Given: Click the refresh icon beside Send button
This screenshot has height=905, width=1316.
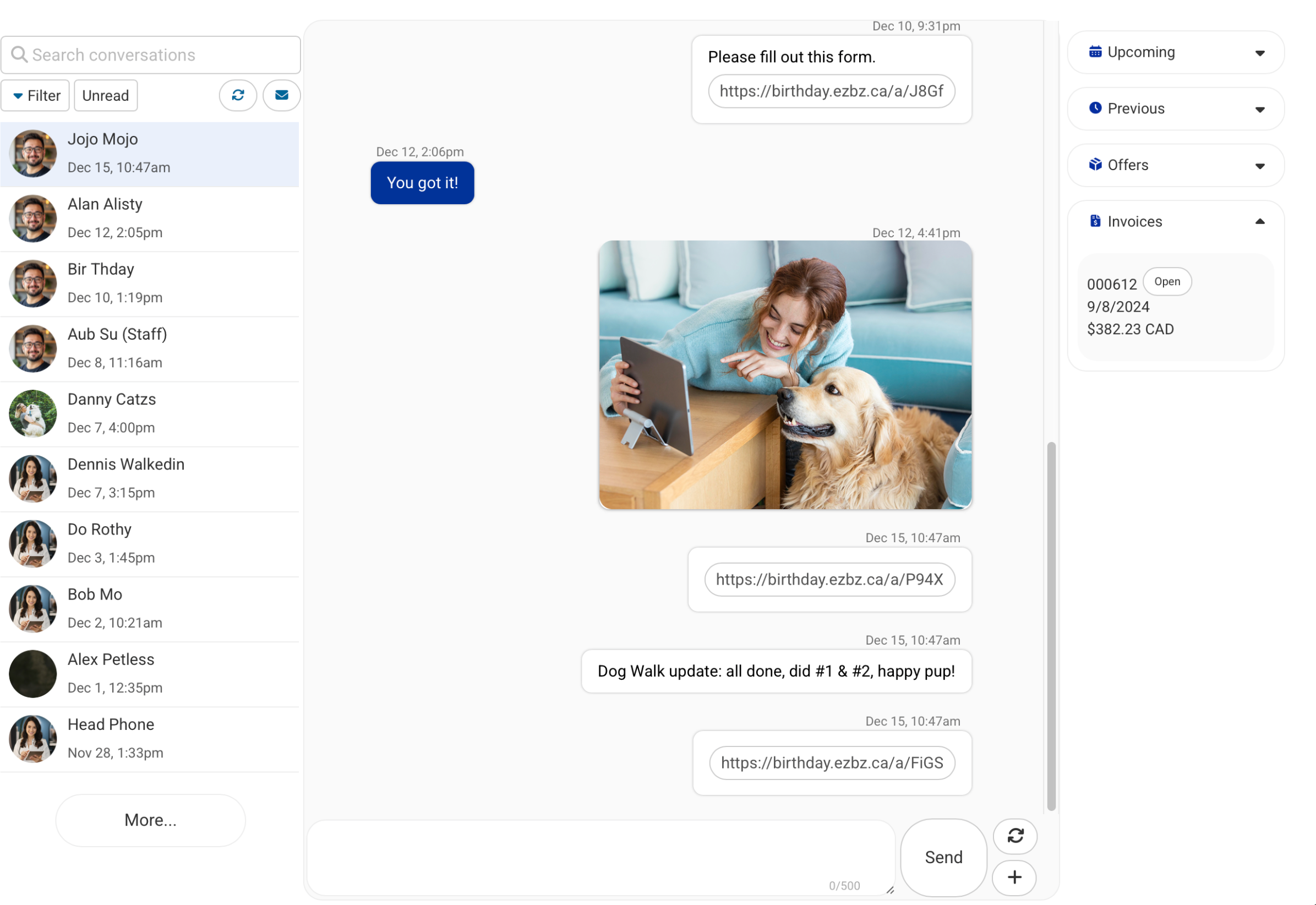Looking at the screenshot, I should click(x=1015, y=836).
